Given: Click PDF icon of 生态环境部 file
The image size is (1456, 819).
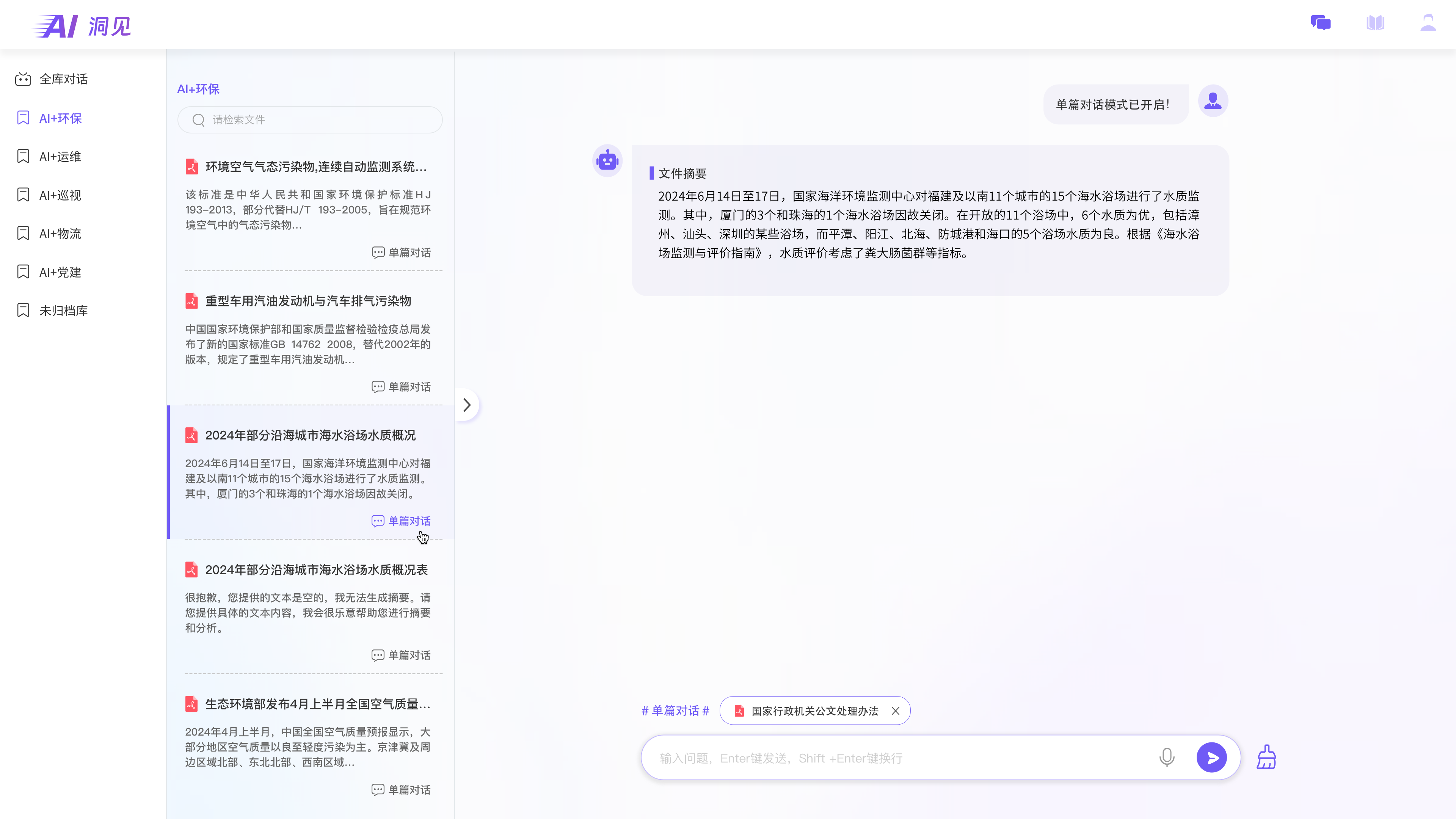Looking at the screenshot, I should [x=191, y=704].
